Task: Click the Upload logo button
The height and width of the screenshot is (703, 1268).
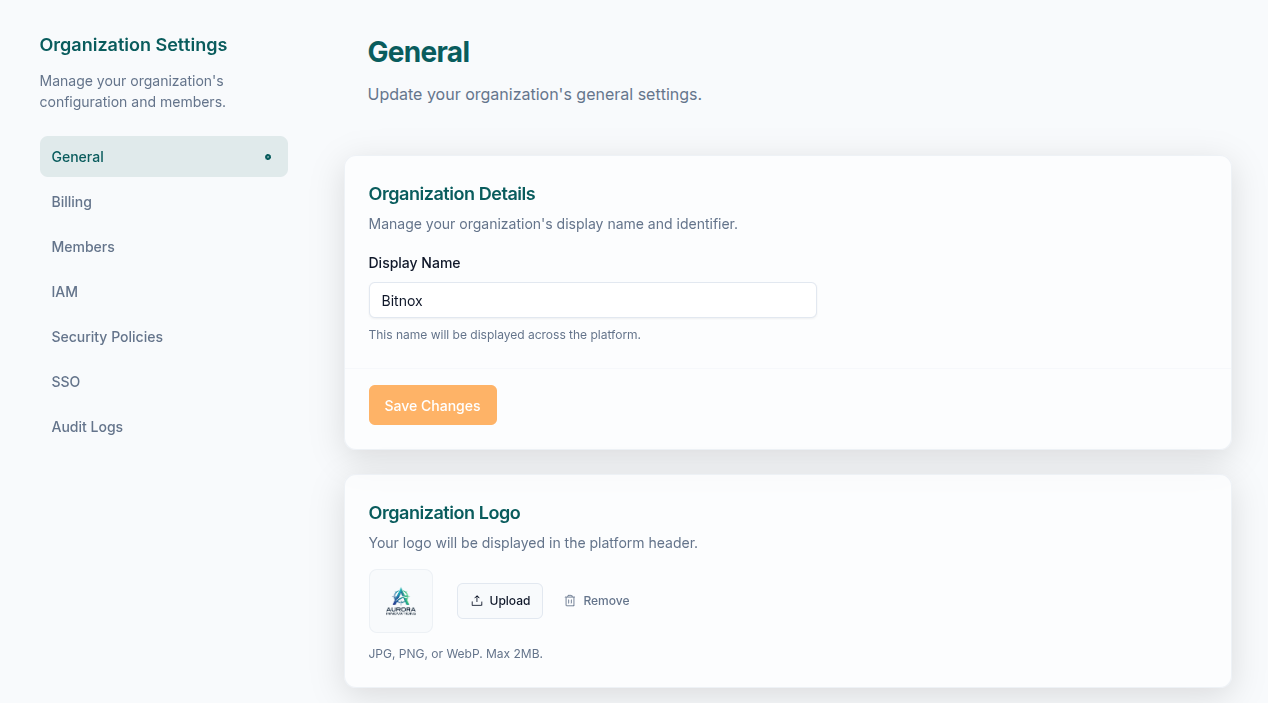Action: coord(500,601)
